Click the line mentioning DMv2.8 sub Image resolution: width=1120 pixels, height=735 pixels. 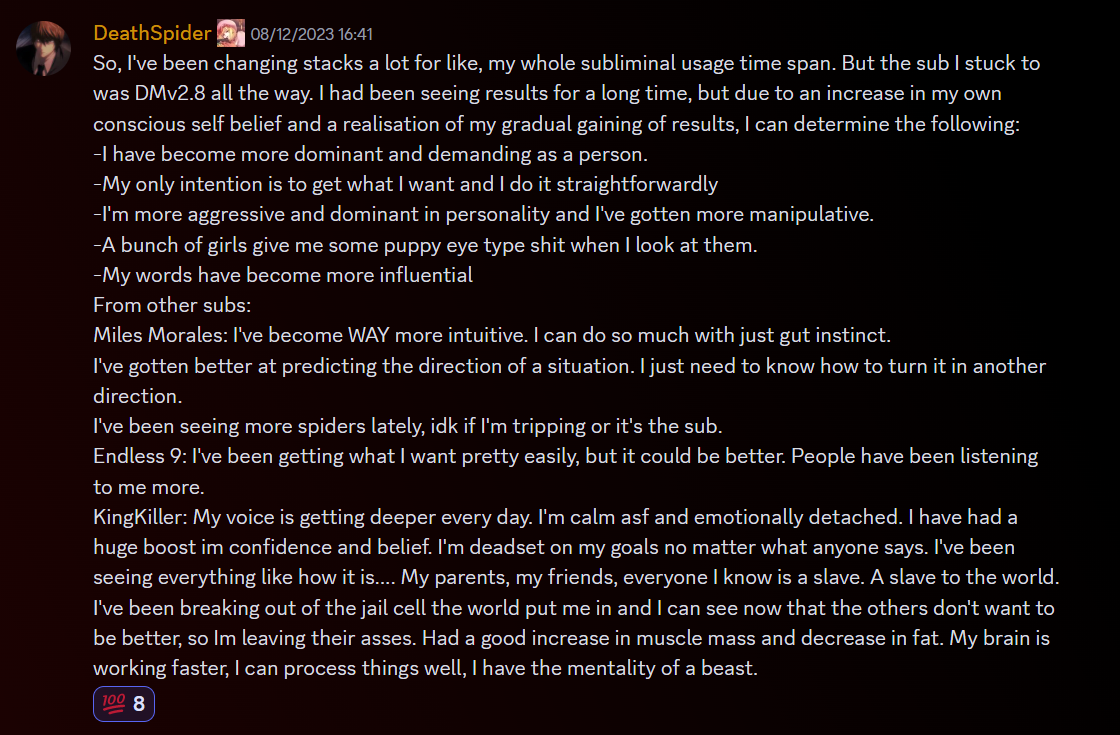pos(547,94)
